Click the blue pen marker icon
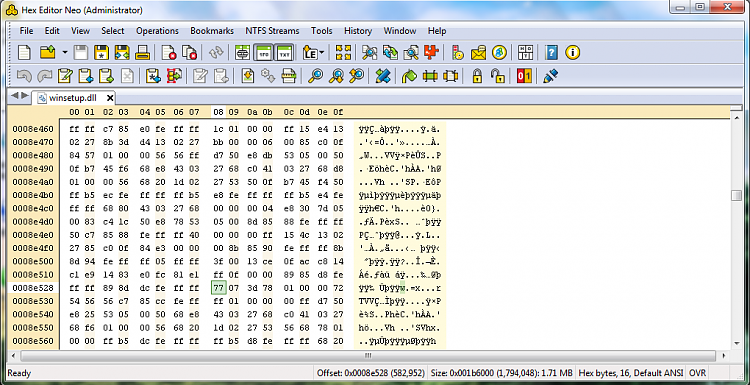 pyautogui.click(x=551, y=76)
